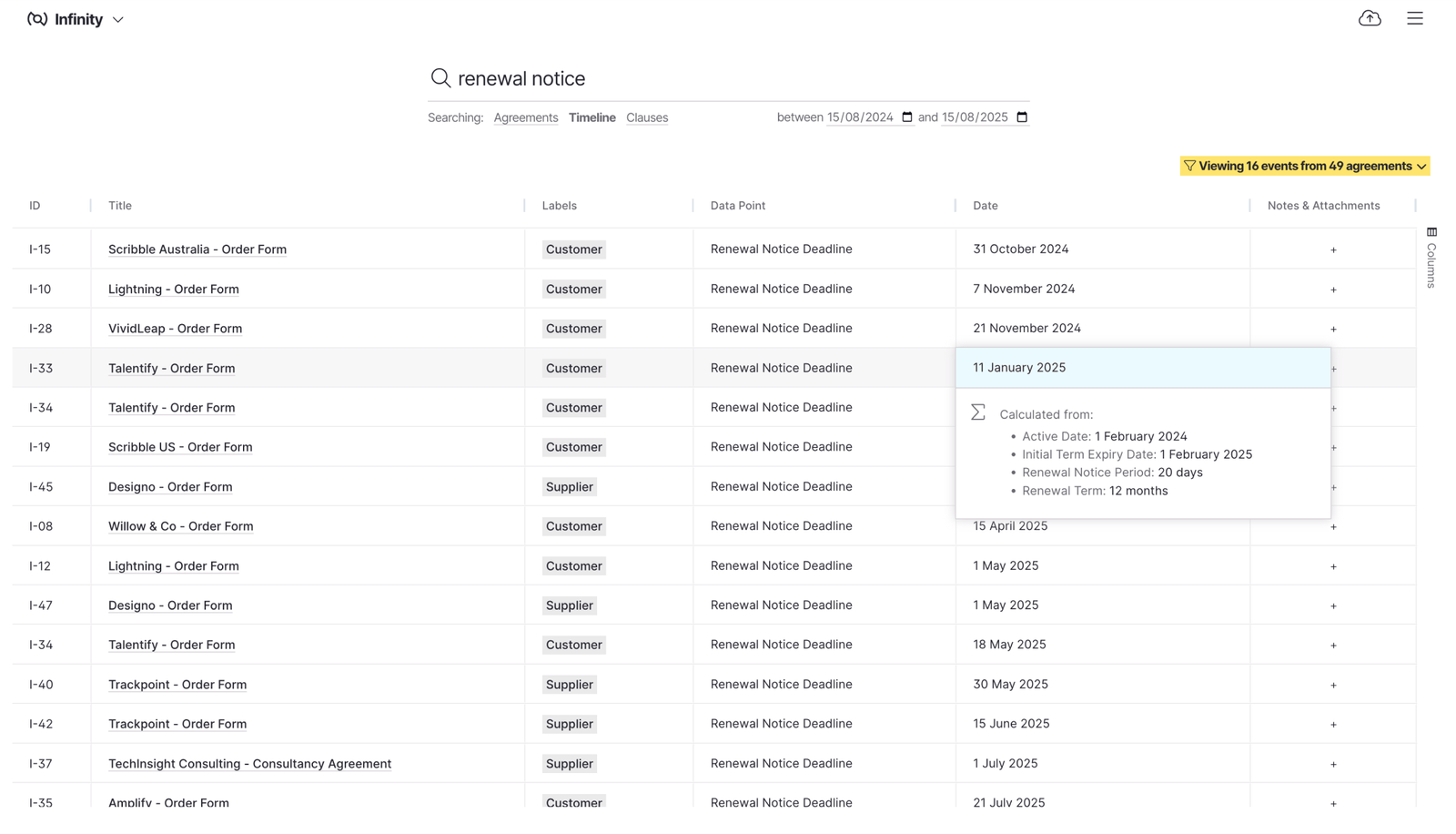1456x834 pixels.
Task: Open Scribble Australia - Order Form
Action: click(197, 249)
